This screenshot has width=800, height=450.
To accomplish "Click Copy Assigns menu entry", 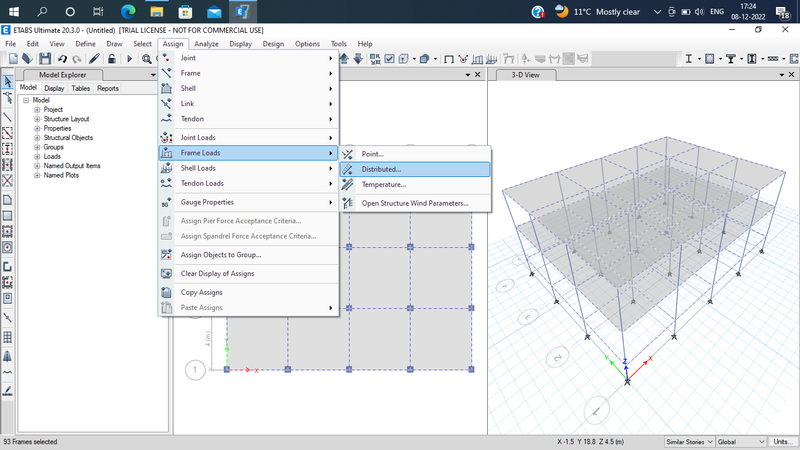I will click(x=248, y=292).
